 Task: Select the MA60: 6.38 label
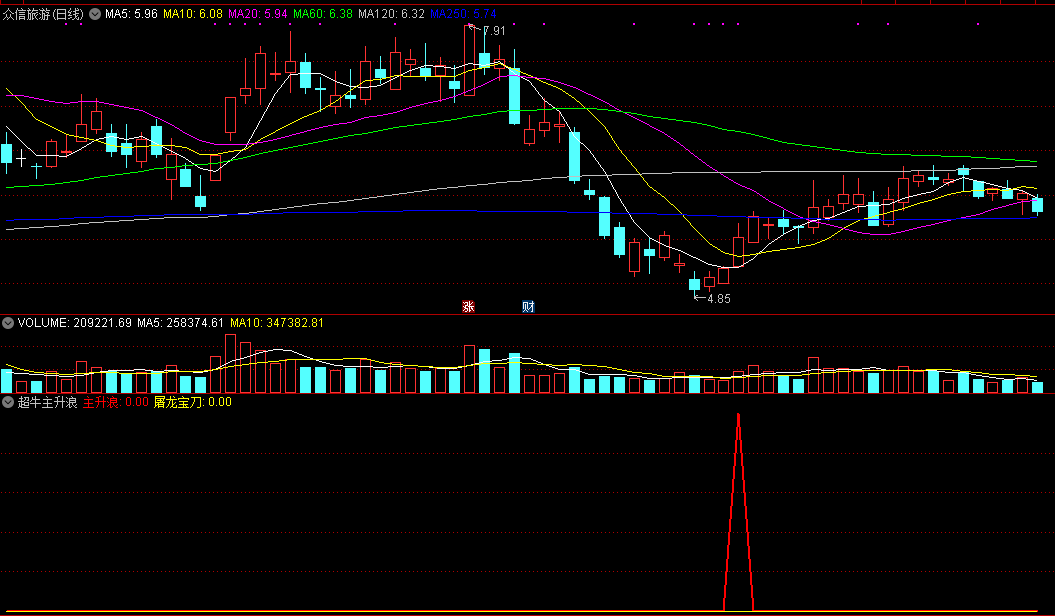[323, 14]
